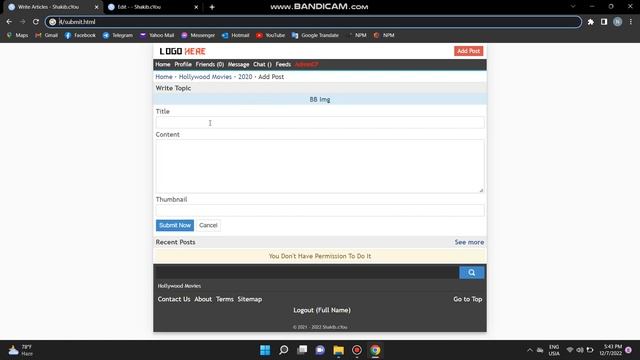Screen dimensions: 640x360
Task: Open the Sitemap footer link
Action: [250, 299]
